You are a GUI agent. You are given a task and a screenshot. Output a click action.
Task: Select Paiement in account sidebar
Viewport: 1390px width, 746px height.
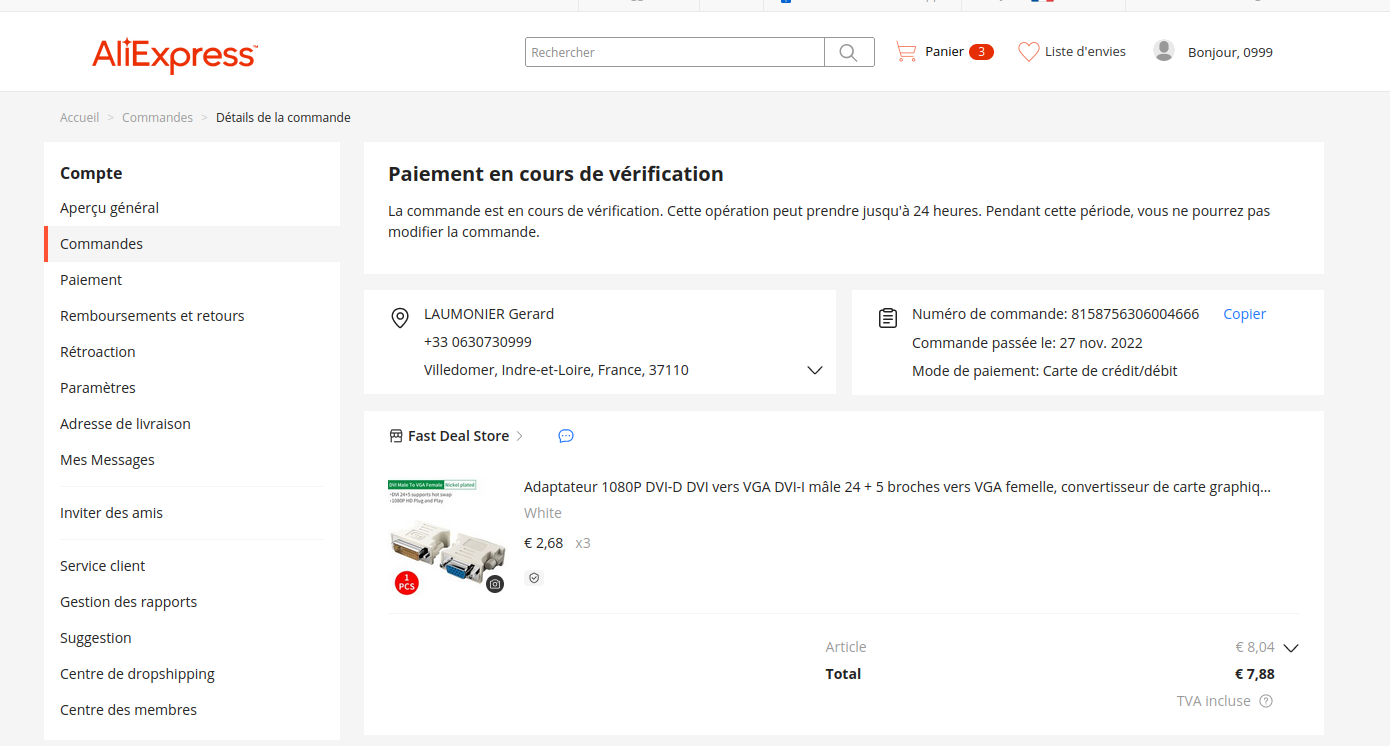click(x=91, y=280)
